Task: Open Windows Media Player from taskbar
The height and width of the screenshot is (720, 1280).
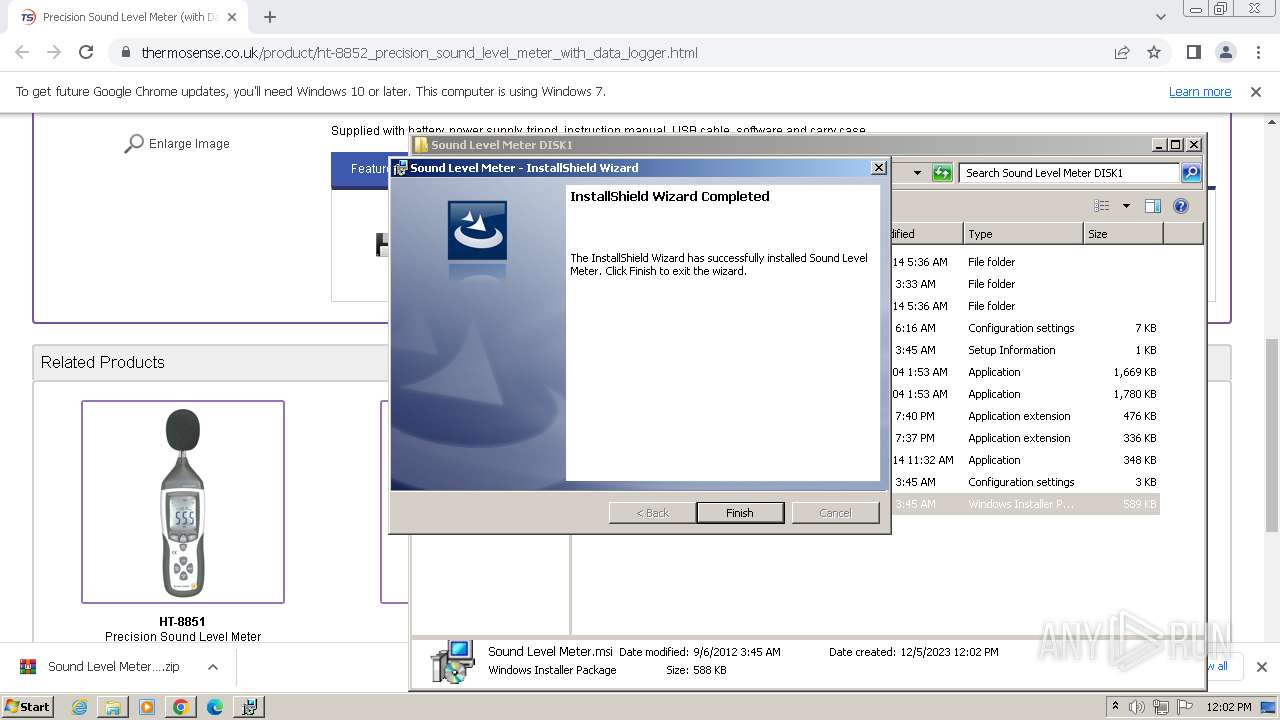Action: coord(147,707)
